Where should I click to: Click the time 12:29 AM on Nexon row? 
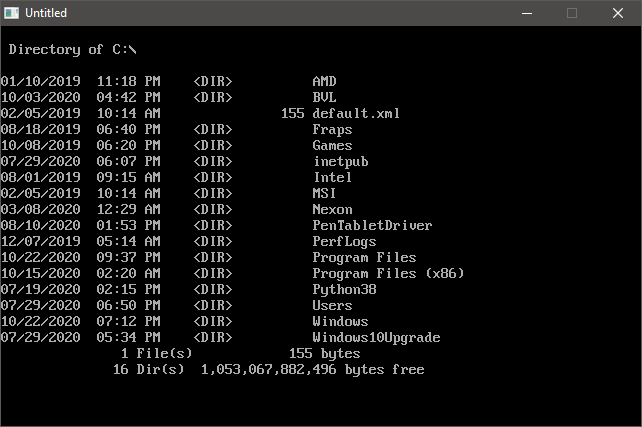129,209
